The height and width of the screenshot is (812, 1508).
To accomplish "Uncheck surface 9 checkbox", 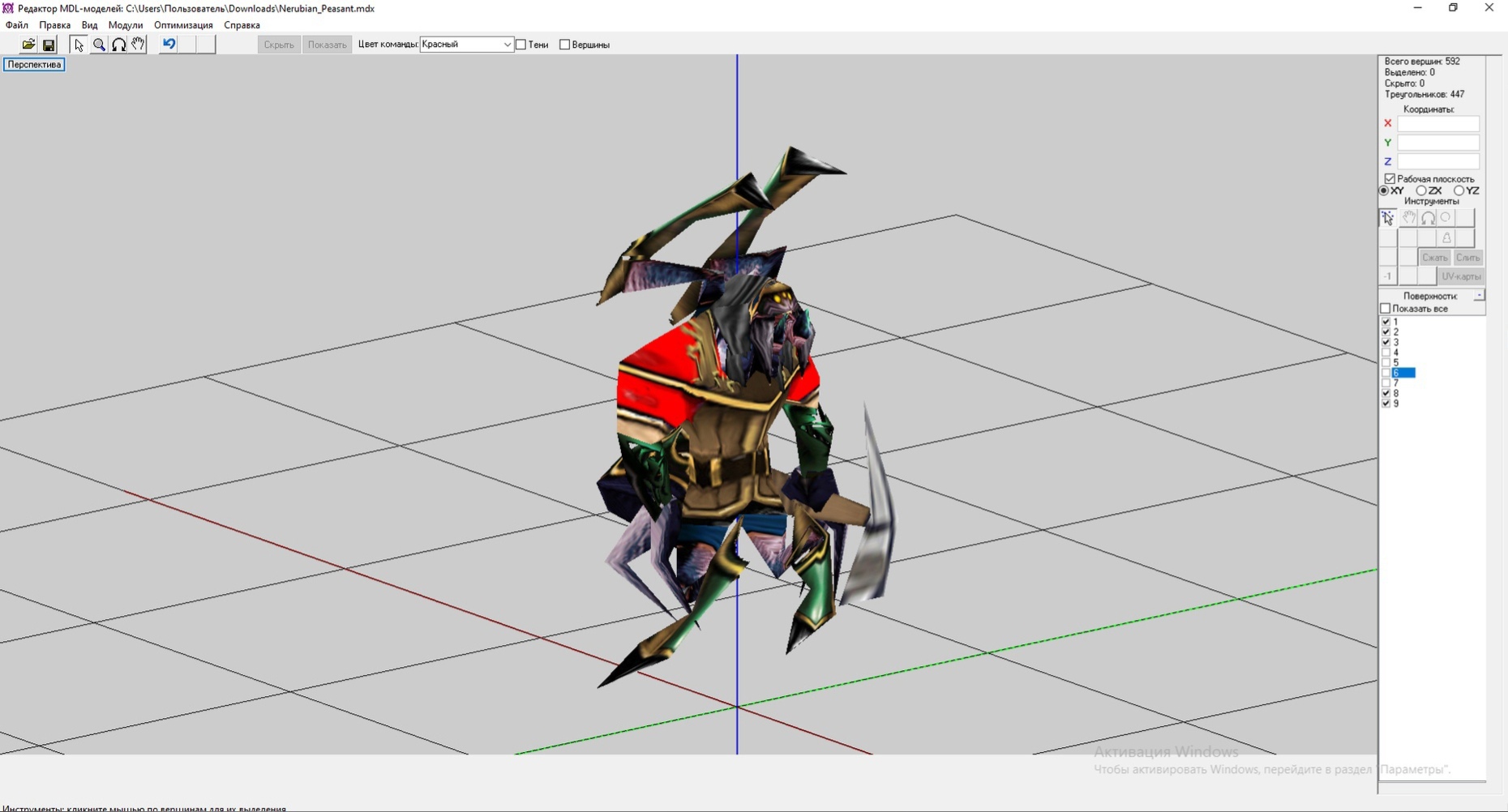I will pyautogui.click(x=1386, y=404).
